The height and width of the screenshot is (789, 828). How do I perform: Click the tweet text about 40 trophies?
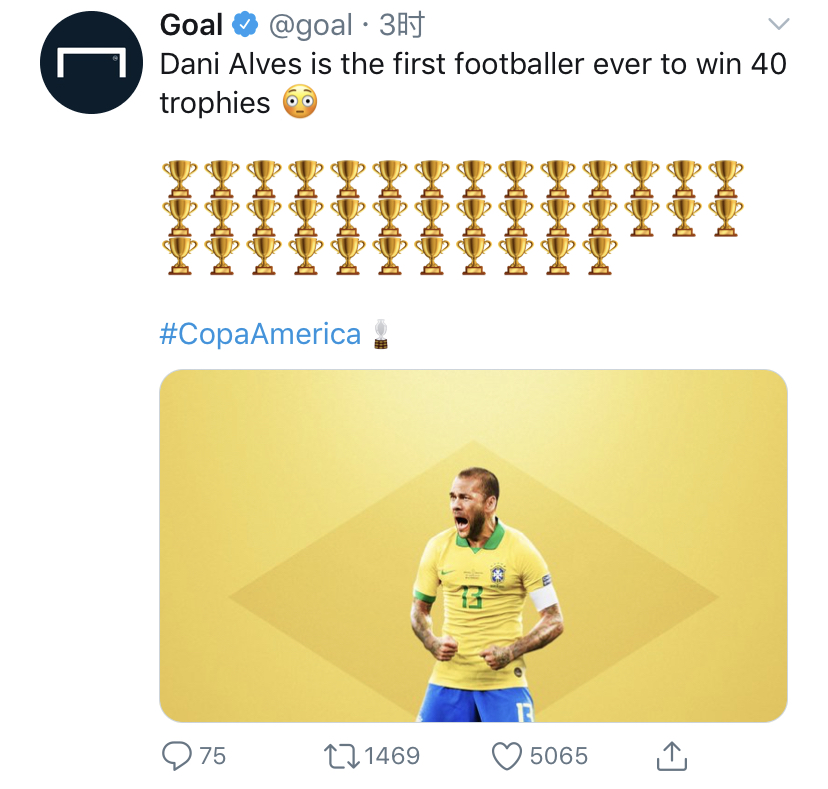(x=472, y=64)
